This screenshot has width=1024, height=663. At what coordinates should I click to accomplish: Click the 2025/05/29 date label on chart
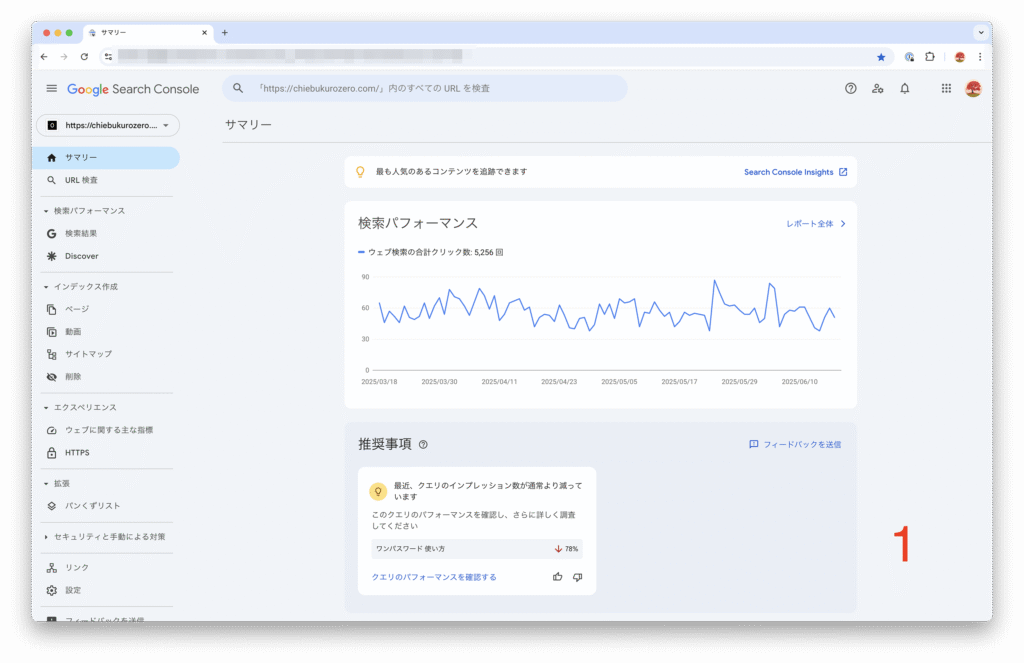tap(739, 382)
